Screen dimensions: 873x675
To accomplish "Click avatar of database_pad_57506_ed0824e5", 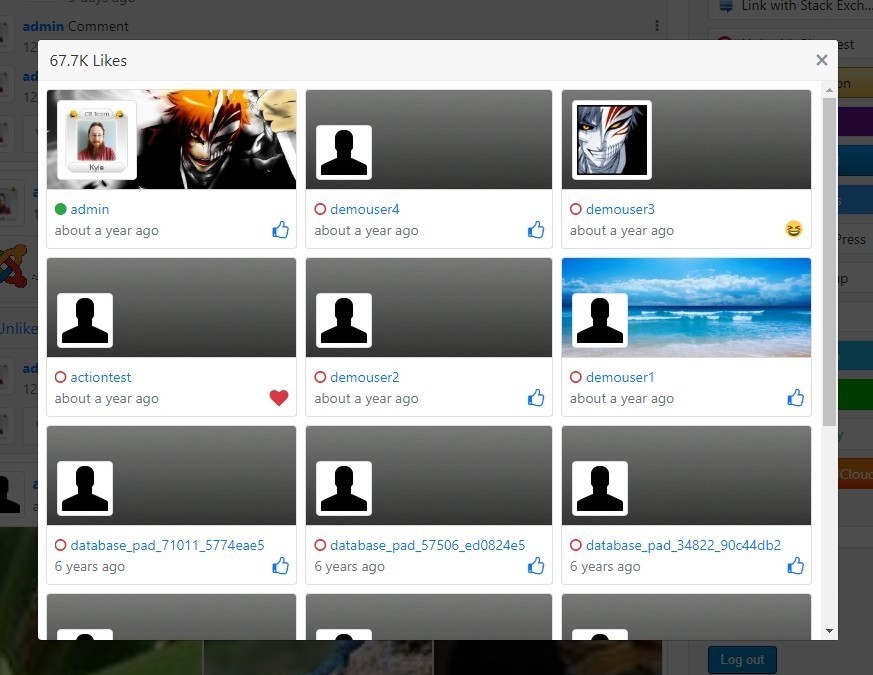I will coord(344,488).
